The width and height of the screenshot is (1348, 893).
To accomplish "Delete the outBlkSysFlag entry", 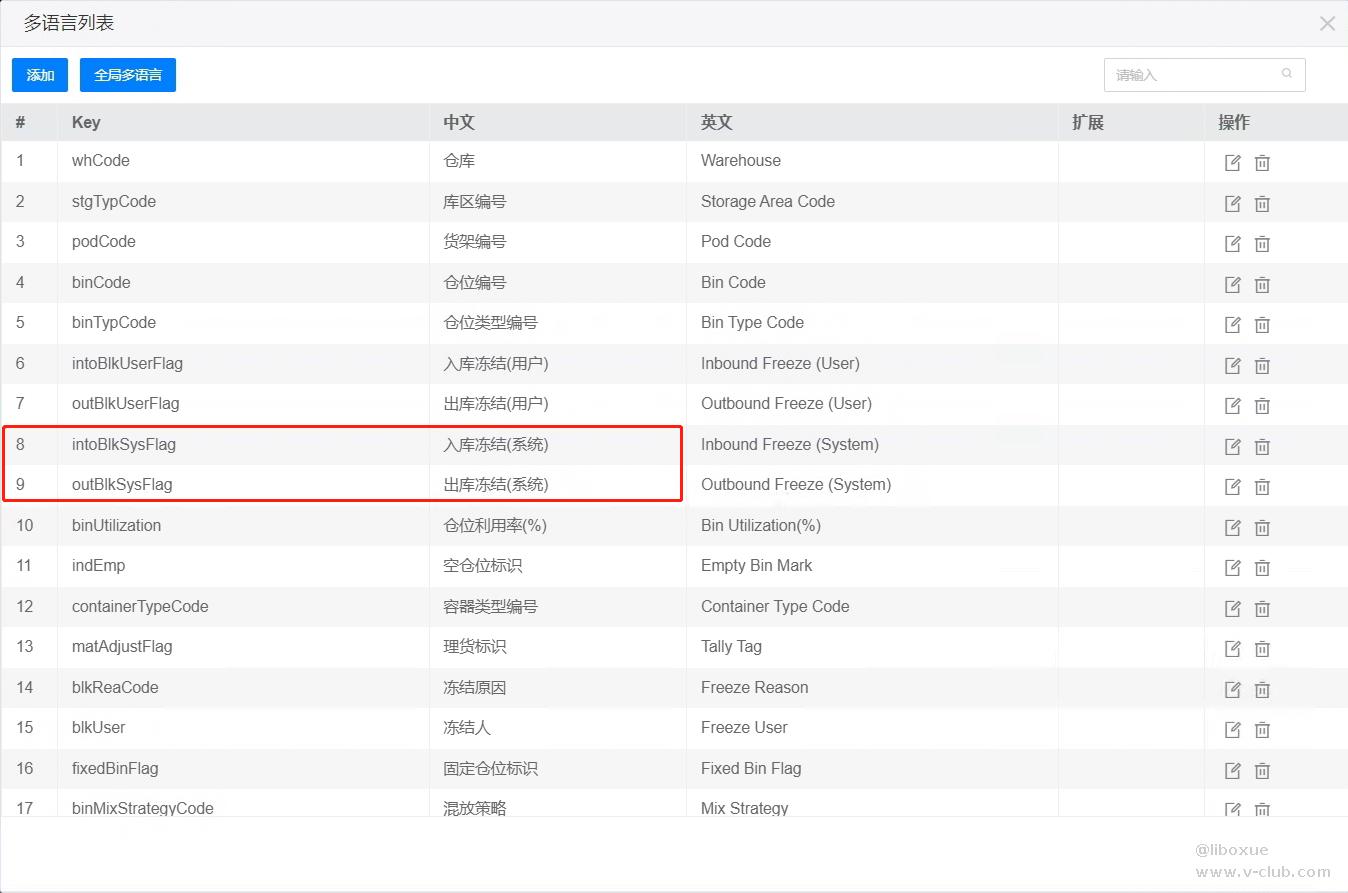I will click(x=1262, y=487).
